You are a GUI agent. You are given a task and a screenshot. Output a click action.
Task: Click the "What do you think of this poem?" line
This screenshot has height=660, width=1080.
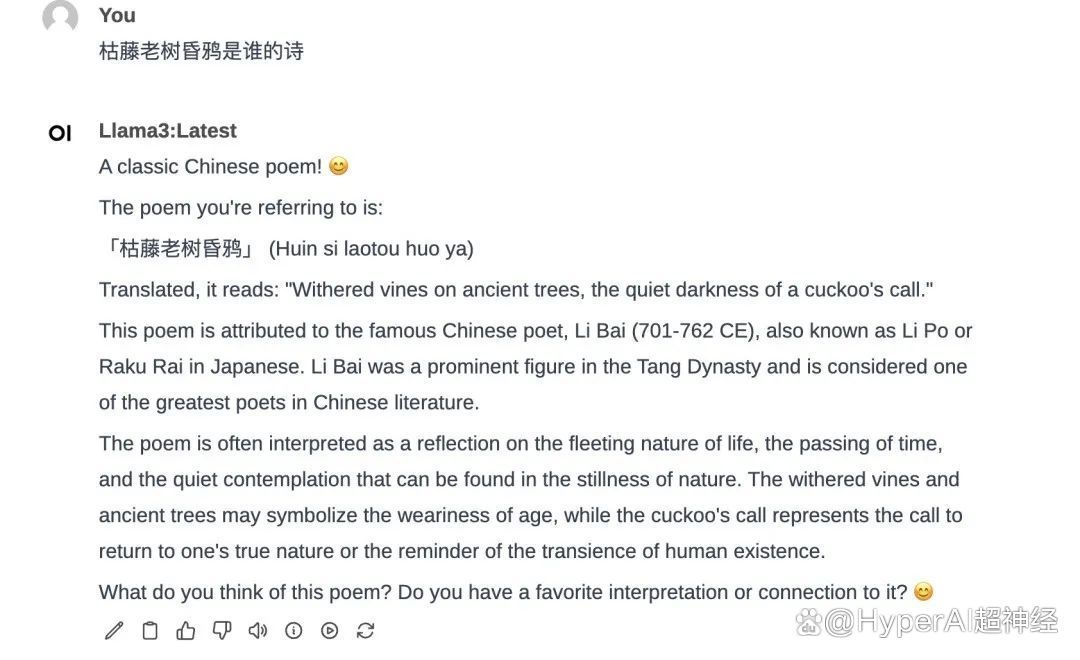pos(503,592)
